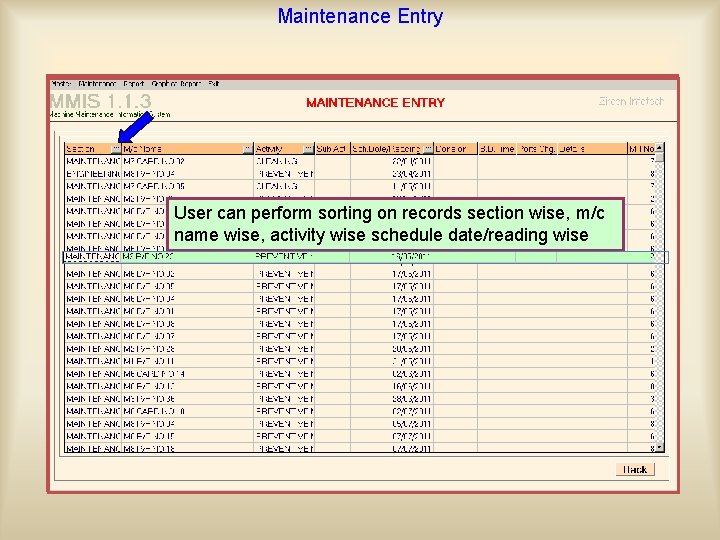Click the Parts Chg. column header
Viewport: 720px width, 540px height.
point(537,149)
